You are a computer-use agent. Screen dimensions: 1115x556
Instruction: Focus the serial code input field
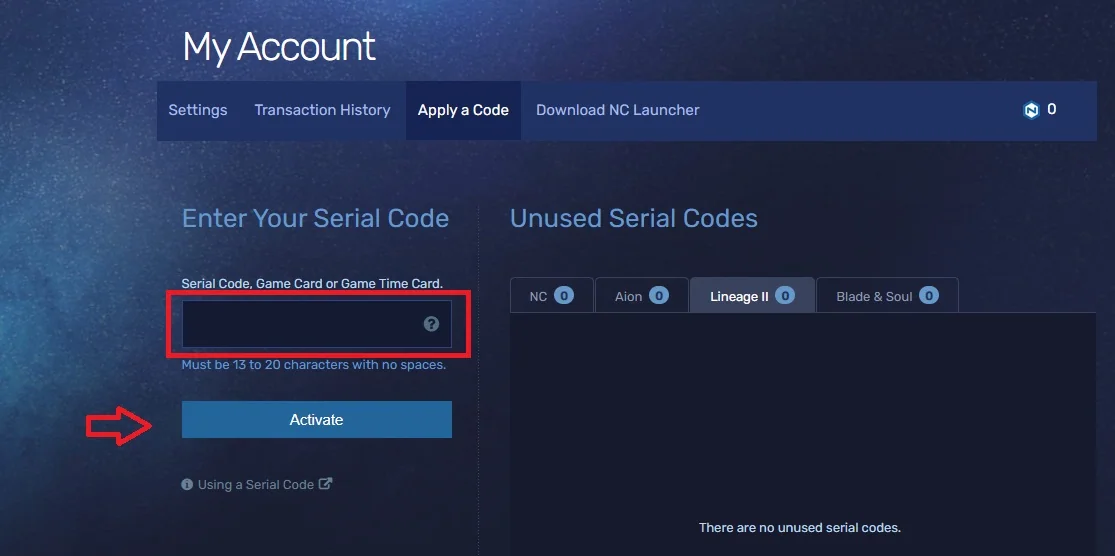click(316, 324)
